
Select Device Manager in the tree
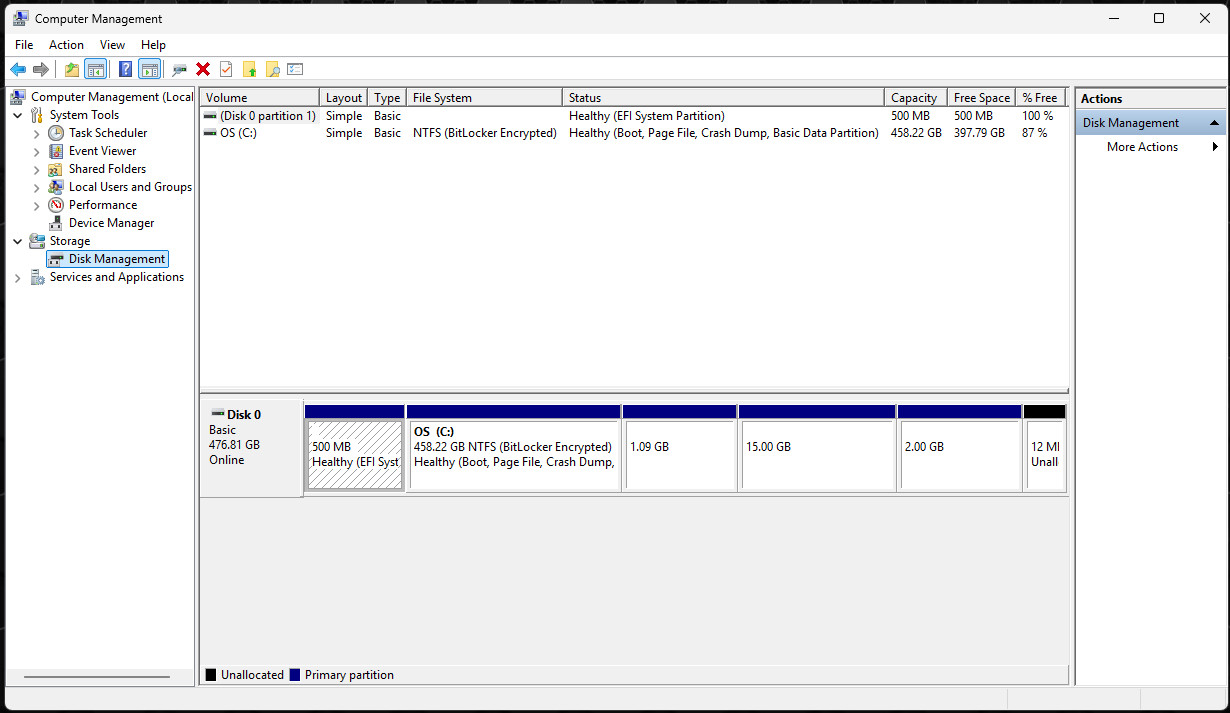pyautogui.click(x=111, y=223)
